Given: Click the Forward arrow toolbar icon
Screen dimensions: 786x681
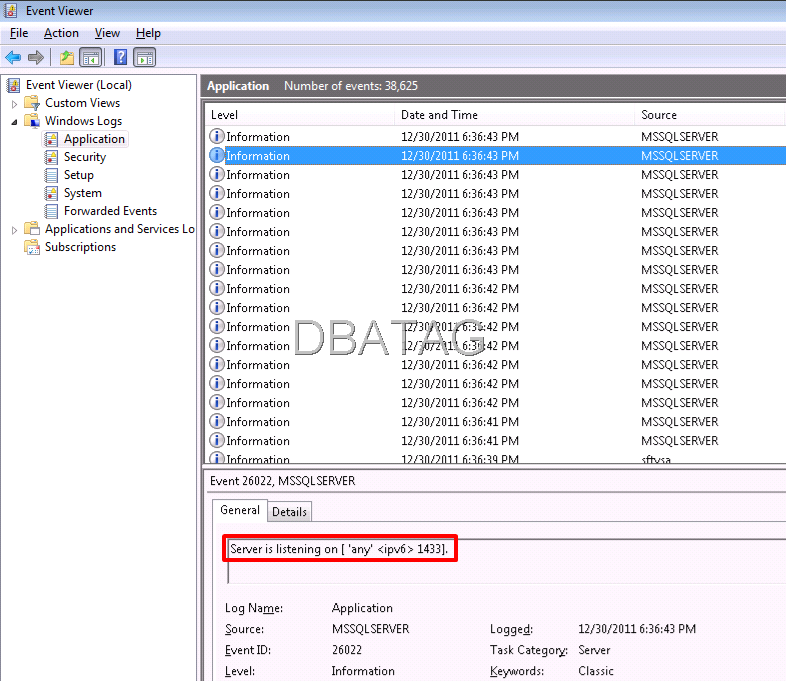Looking at the screenshot, I should (36, 57).
